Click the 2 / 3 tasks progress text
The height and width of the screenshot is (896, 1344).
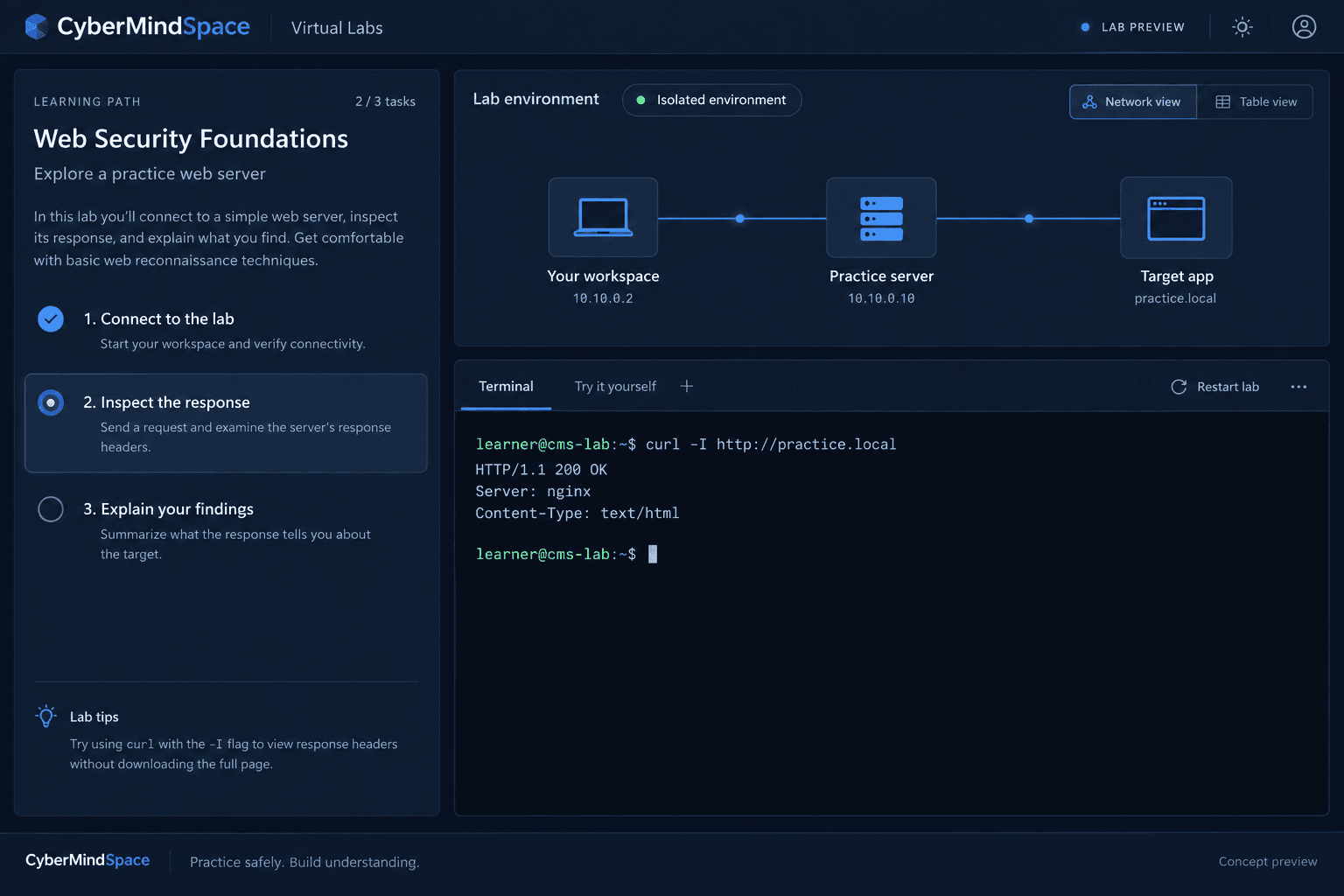385,101
